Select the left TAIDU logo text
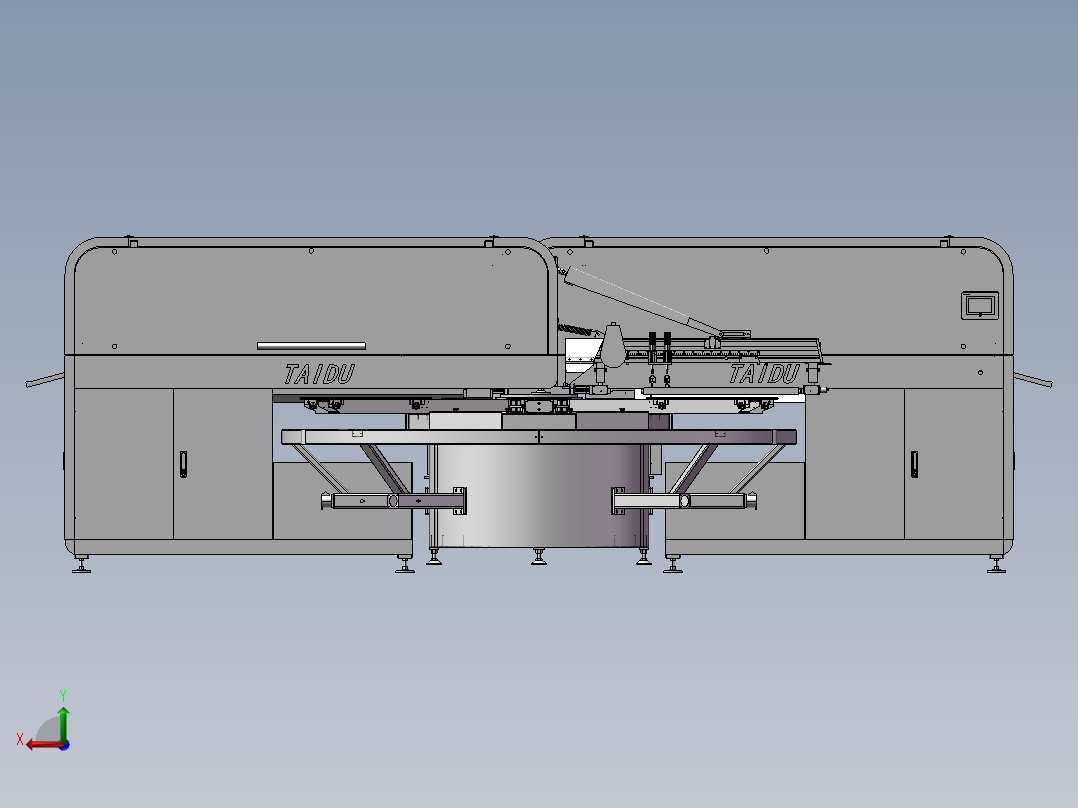This screenshot has height=808, width=1078. point(320,374)
